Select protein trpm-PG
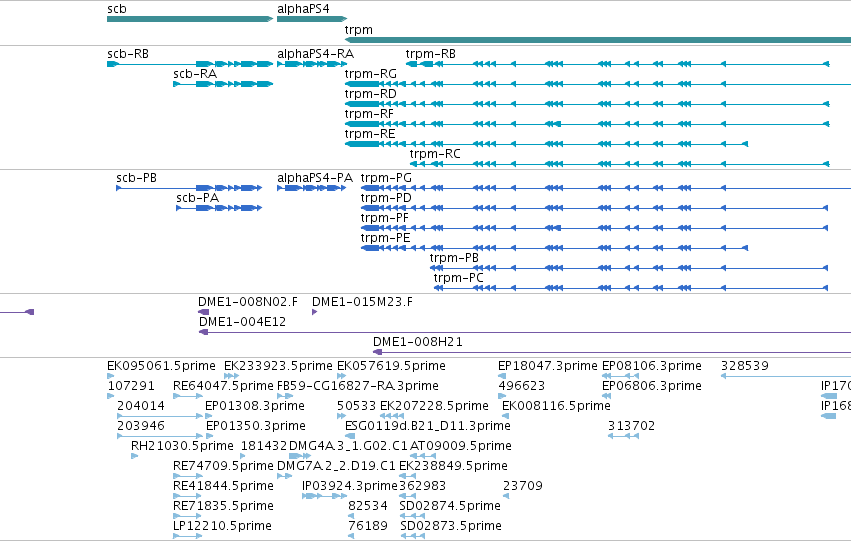 coord(606,188)
